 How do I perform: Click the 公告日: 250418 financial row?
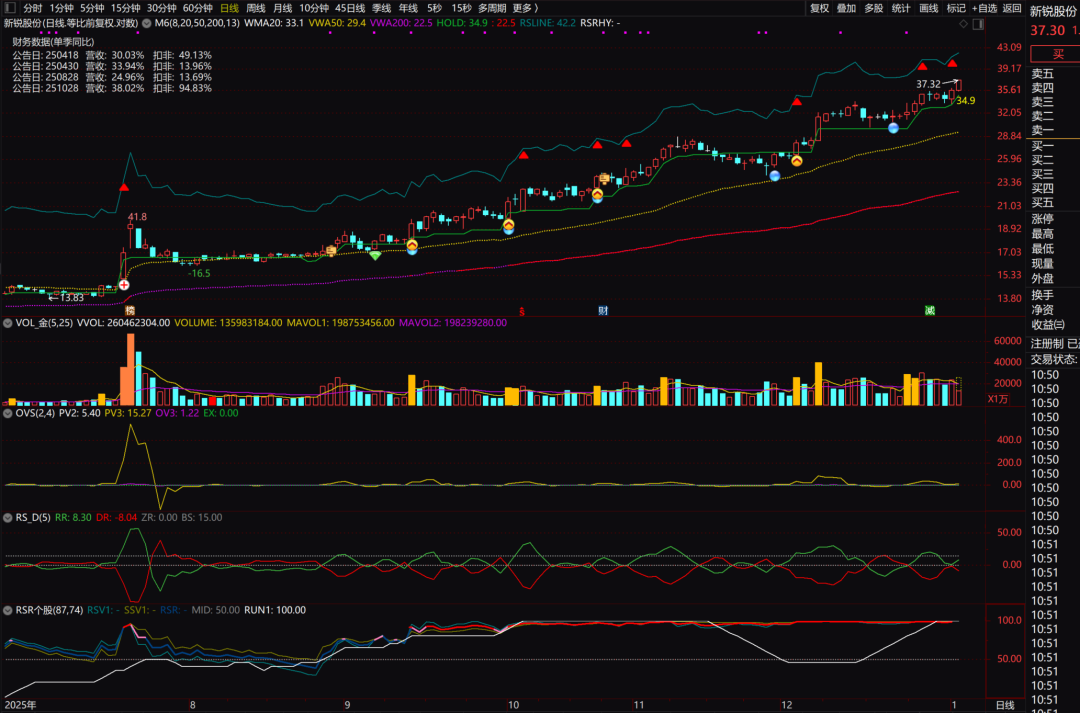tap(112, 55)
